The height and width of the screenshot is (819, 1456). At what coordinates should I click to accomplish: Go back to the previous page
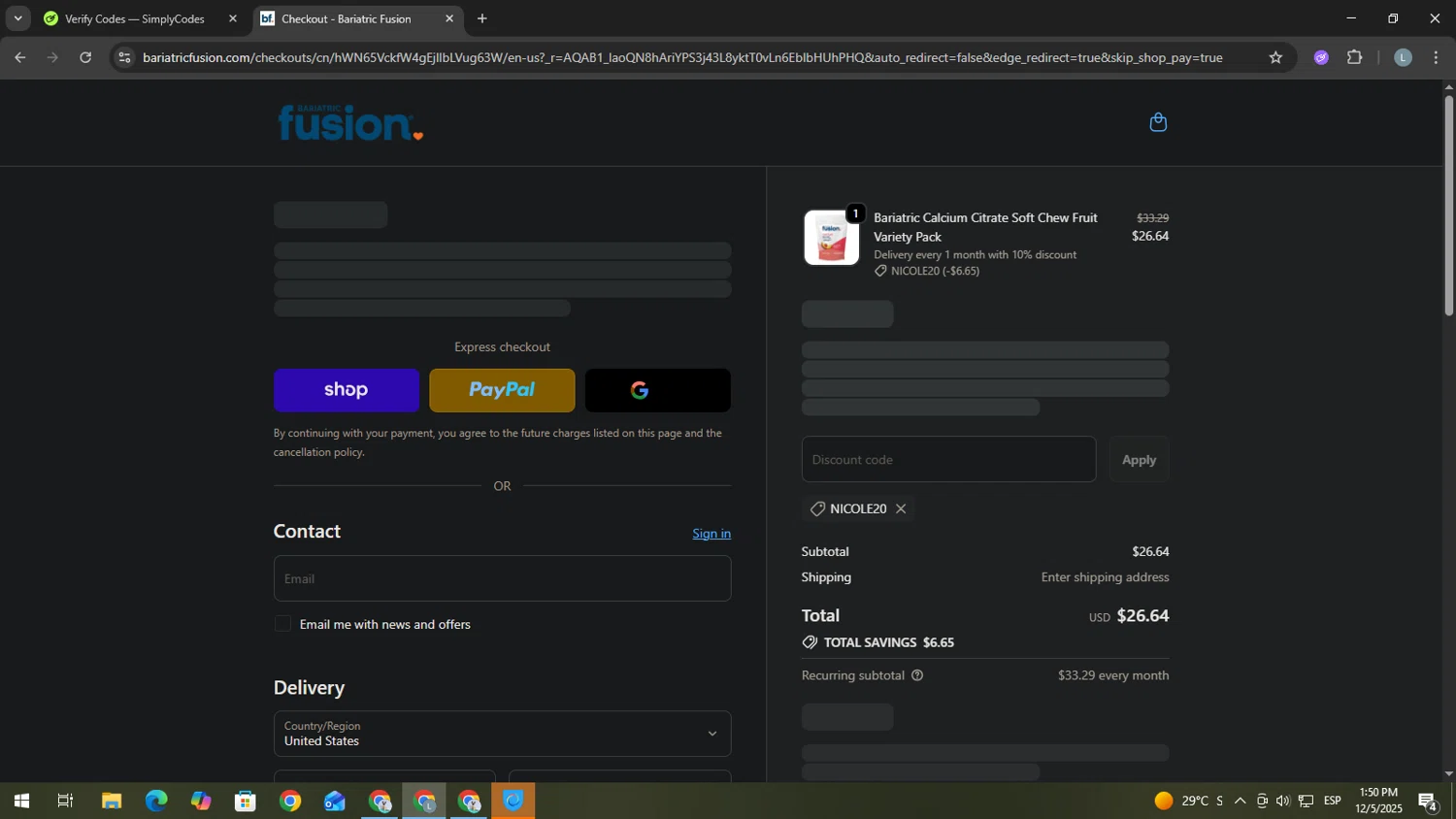[x=19, y=57]
